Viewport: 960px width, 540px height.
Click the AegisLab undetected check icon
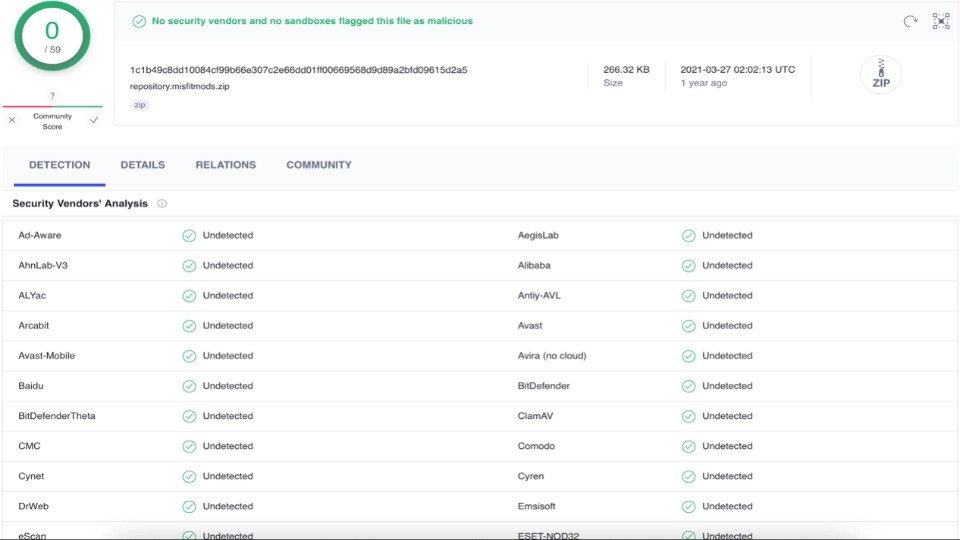[689, 236]
